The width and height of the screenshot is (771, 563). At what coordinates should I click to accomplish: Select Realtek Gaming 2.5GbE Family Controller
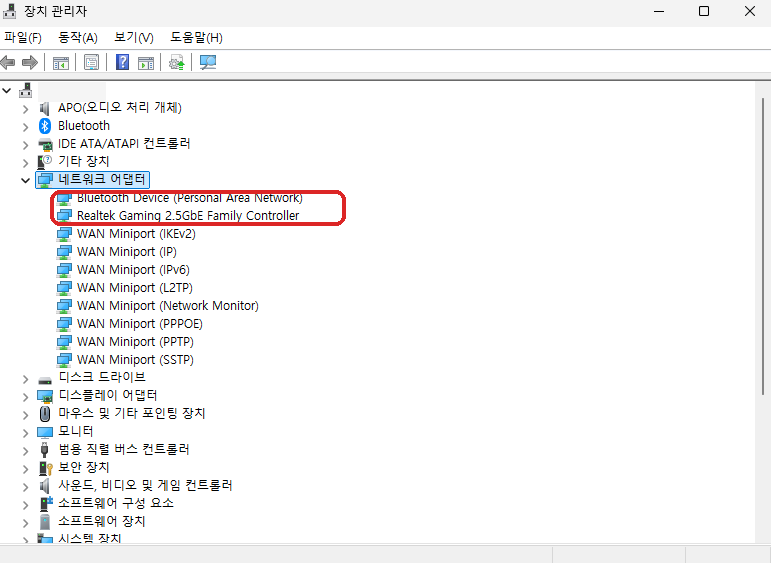pos(188,215)
